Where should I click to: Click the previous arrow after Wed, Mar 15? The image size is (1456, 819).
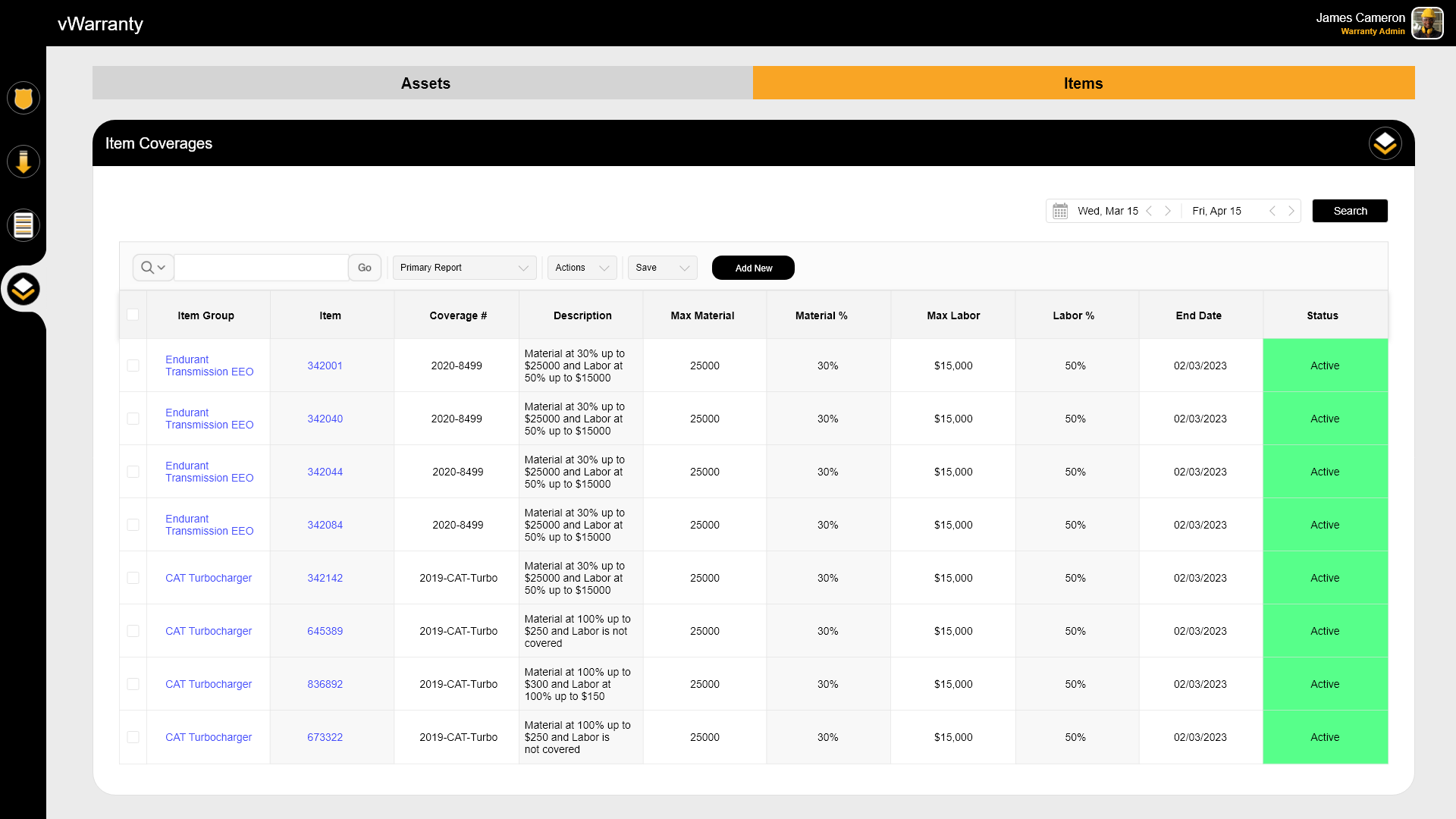click(x=1149, y=211)
